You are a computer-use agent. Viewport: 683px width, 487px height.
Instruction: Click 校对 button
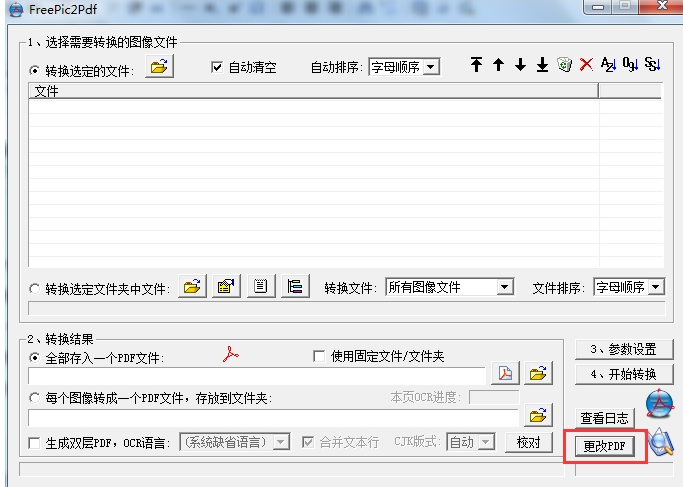[529, 442]
